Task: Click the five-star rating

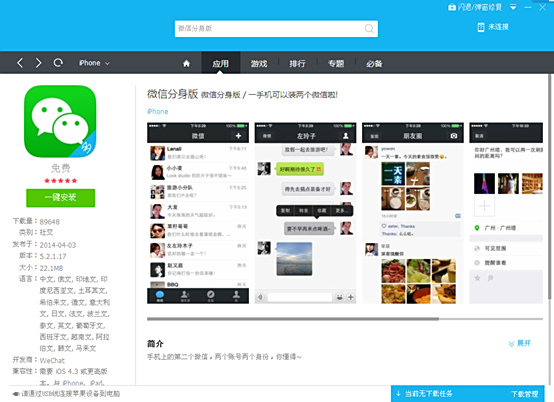Action: click(x=60, y=181)
